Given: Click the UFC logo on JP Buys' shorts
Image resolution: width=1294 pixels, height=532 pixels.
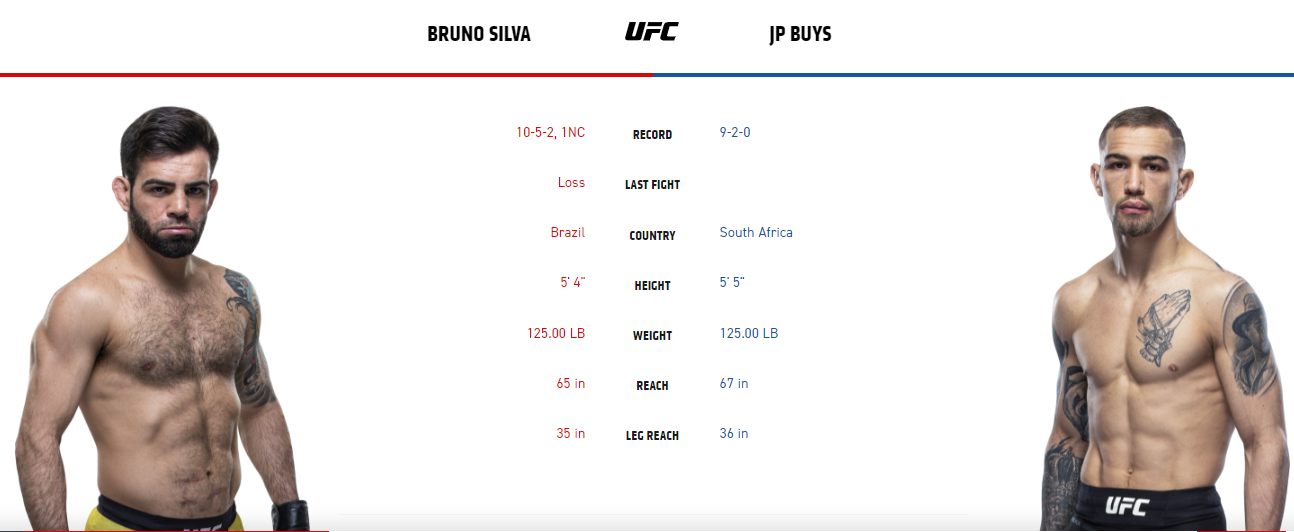Looking at the screenshot, I should pyautogui.click(x=1127, y=506).
